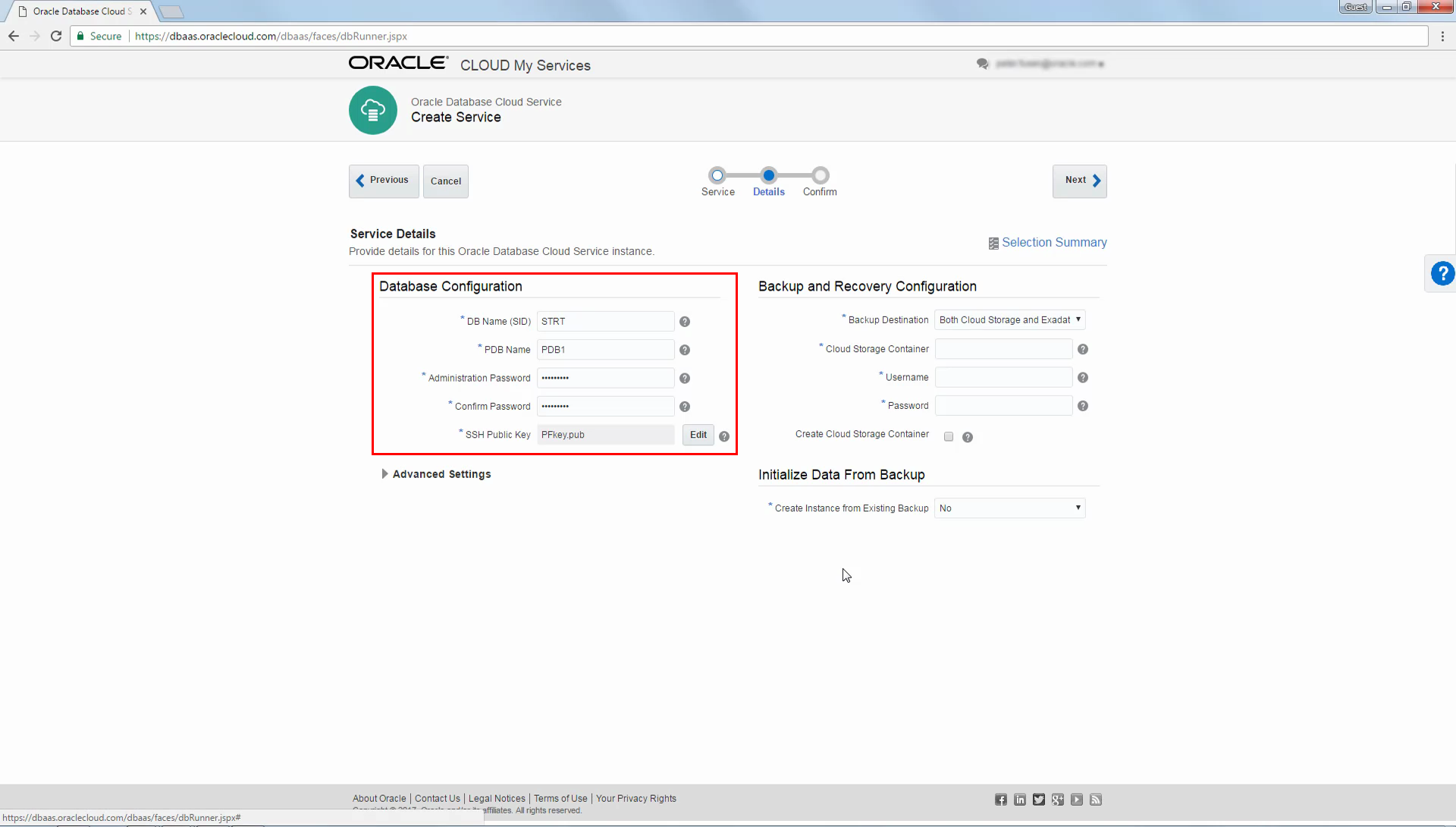
Task: Select the Details wizard step
Action: tap(769, 175)
